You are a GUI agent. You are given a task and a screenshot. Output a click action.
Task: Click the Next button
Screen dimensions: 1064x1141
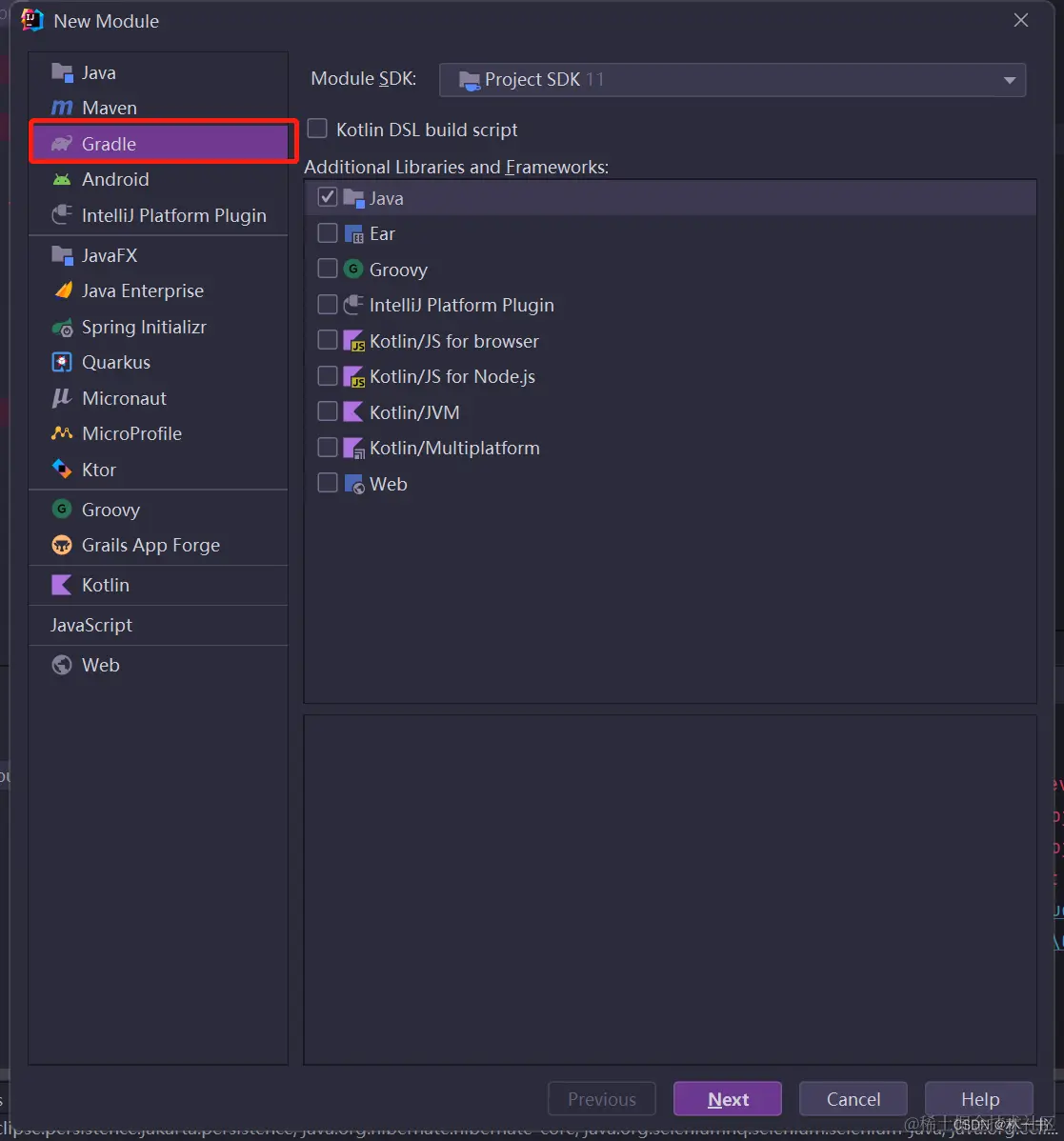pos(728,1099)
